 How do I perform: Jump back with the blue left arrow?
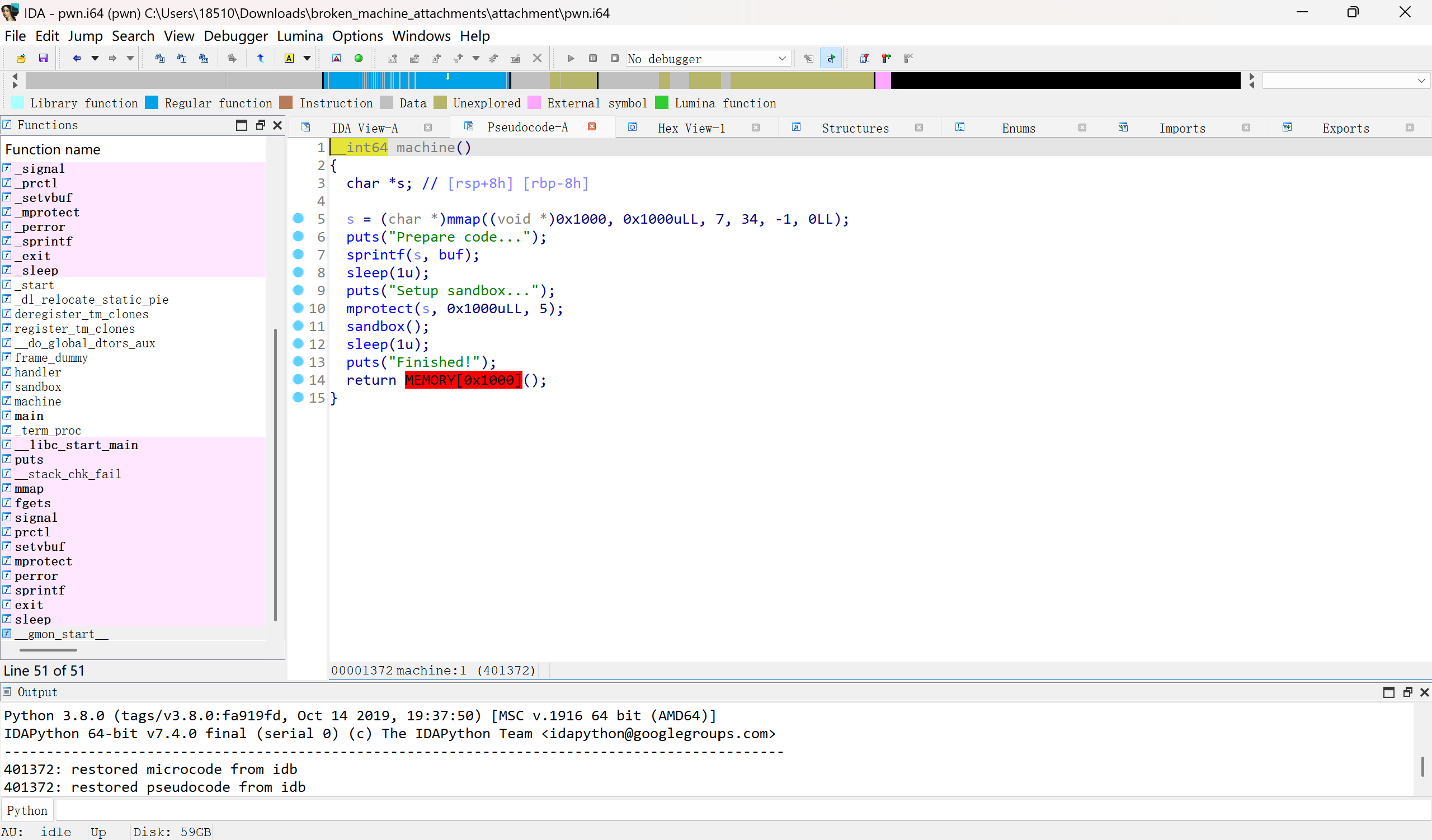[x=77, y=58]
